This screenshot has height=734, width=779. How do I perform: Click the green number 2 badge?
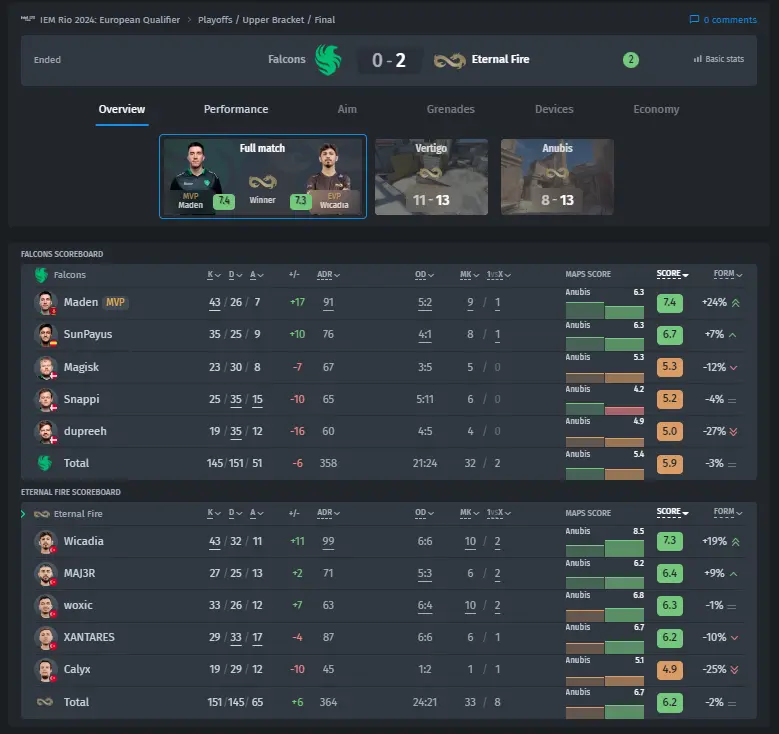click(x=630, y=60)
